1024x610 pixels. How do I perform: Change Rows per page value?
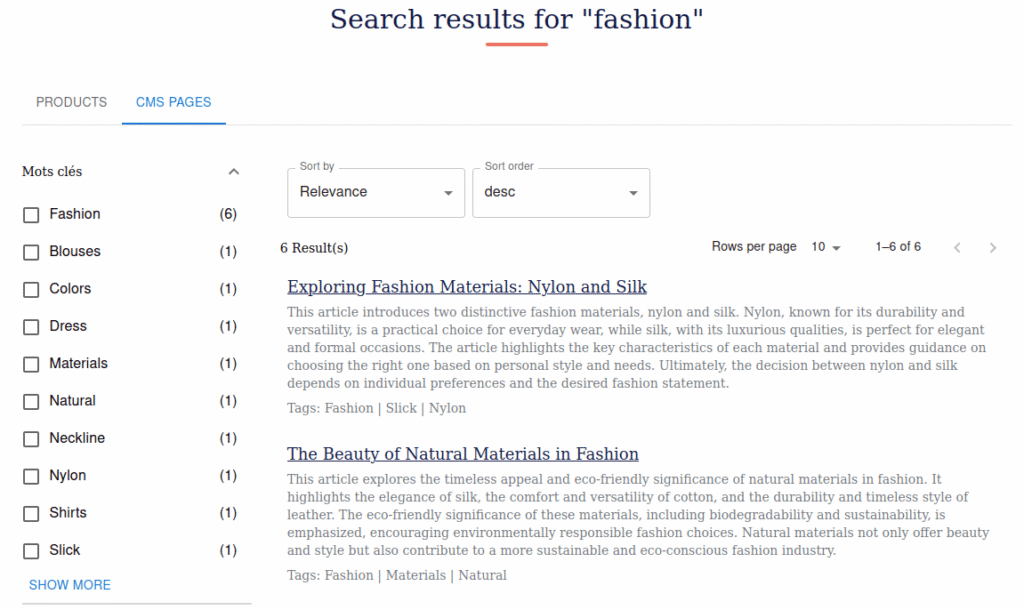[826, 247]
